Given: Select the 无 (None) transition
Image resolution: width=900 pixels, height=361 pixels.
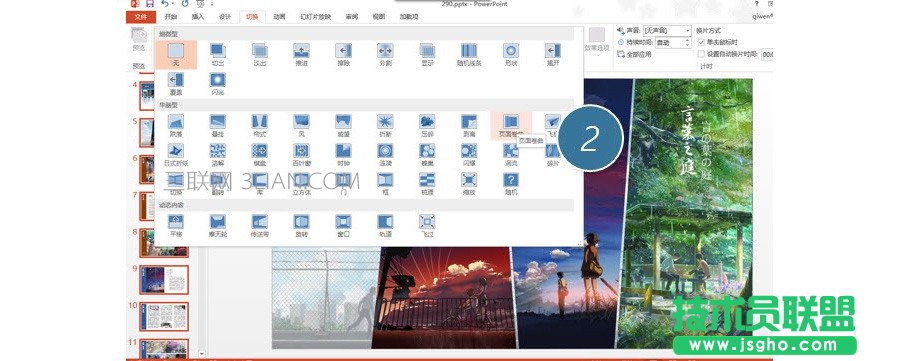Looking at the screenshot, I should click(176, 55).
